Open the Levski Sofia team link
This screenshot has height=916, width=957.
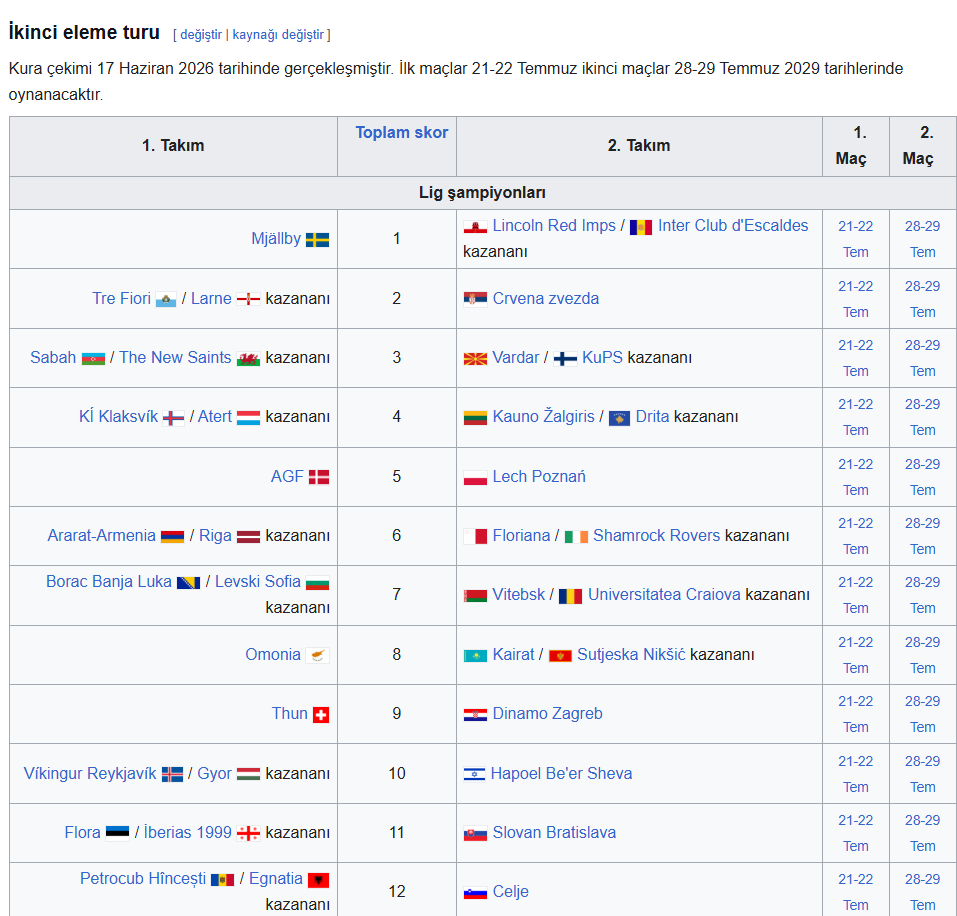pos(258,582)
